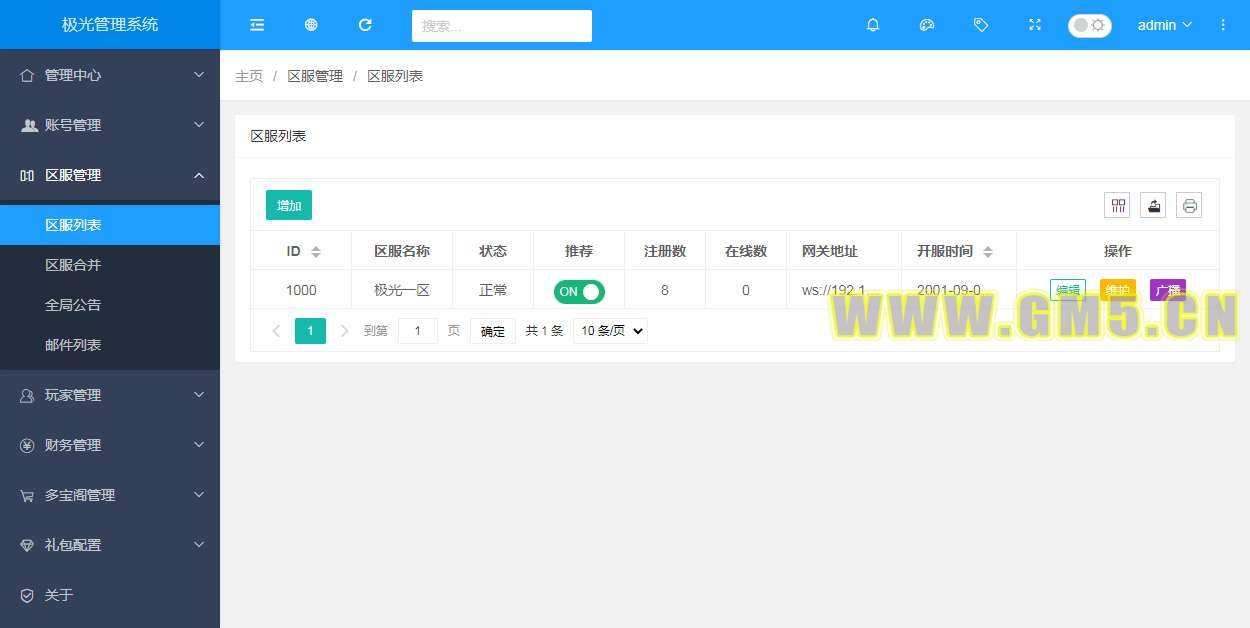Expand the admin user dropdown
This screenshot has width=1250, height=628.
coord(1164,25)
